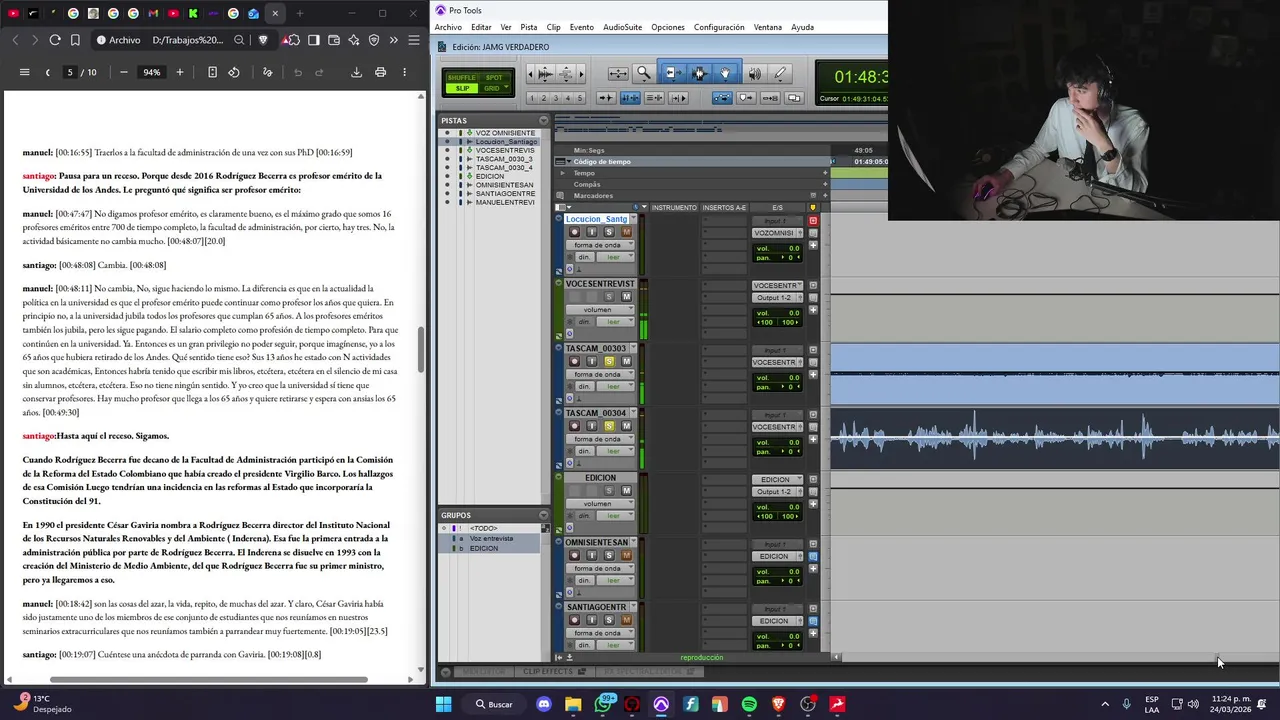Open the Evento menu
Image resolution: width=1280 pixels, height=720 pixels.
coord(581,27)
